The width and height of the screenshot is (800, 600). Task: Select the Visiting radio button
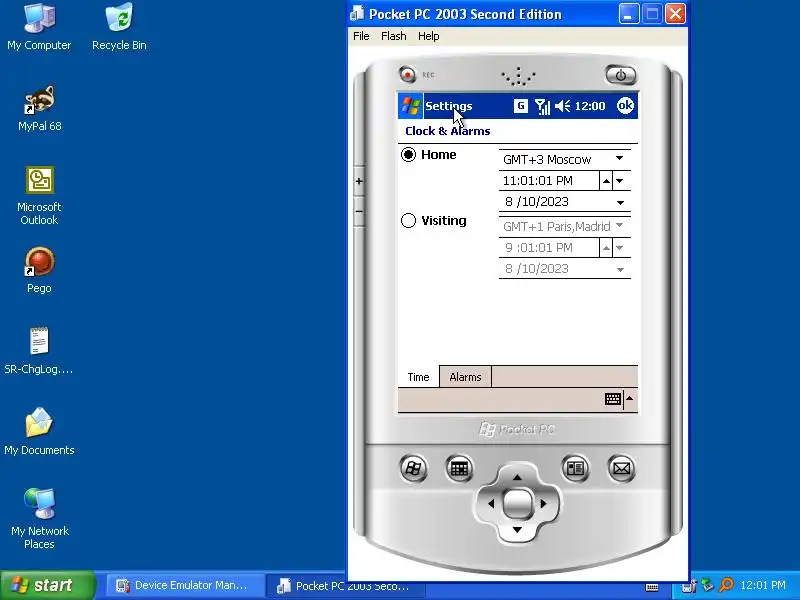pos(408,220)
